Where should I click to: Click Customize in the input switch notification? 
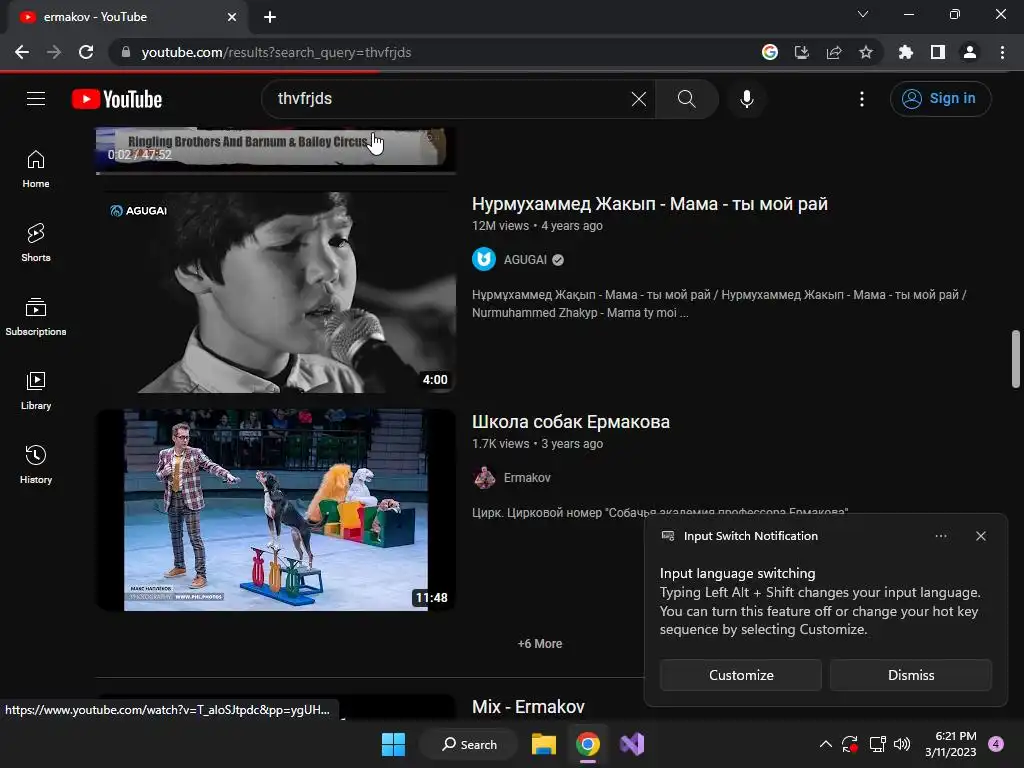click(741, 675)
